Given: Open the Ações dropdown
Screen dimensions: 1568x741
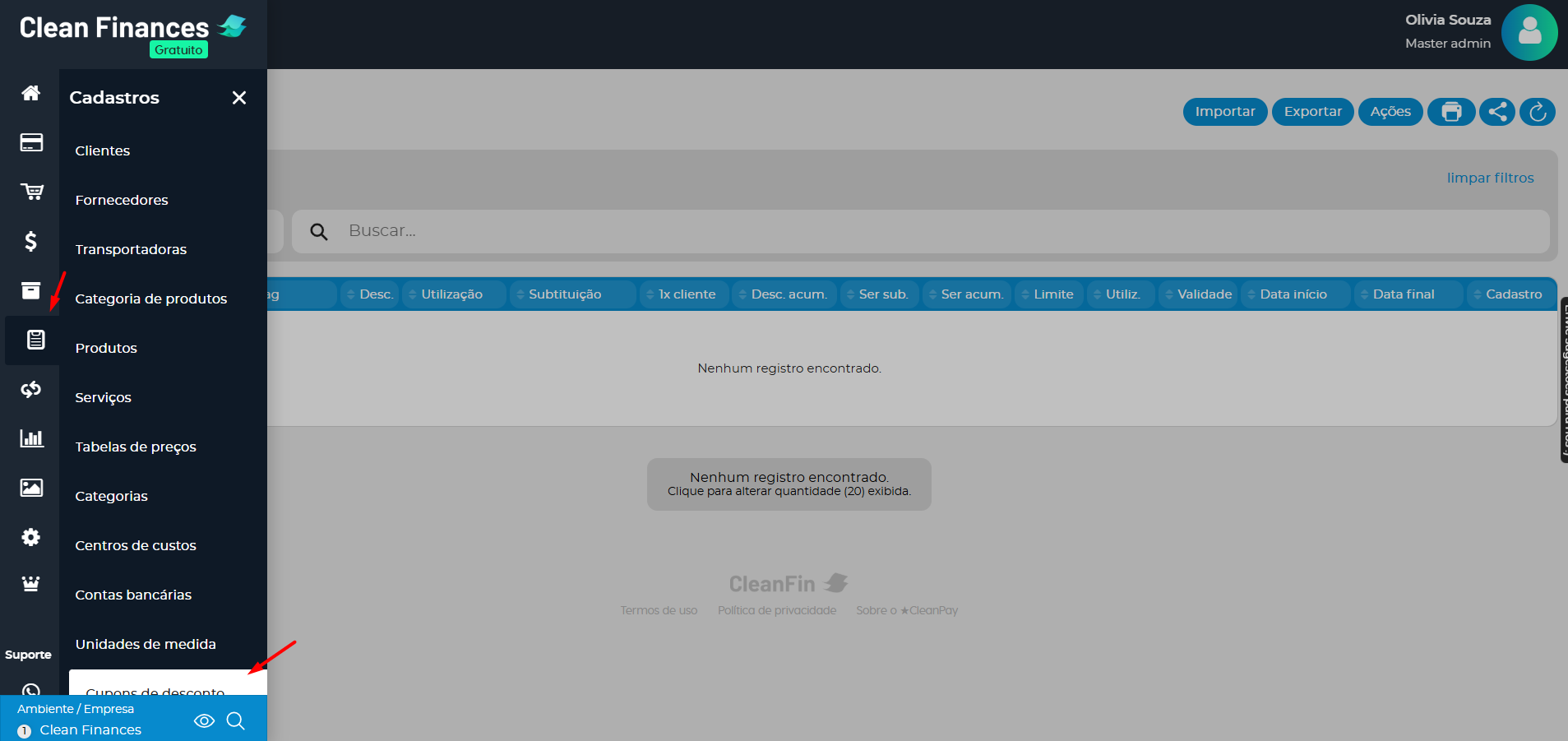Looking at the screenshot, I should [1390, 112].
